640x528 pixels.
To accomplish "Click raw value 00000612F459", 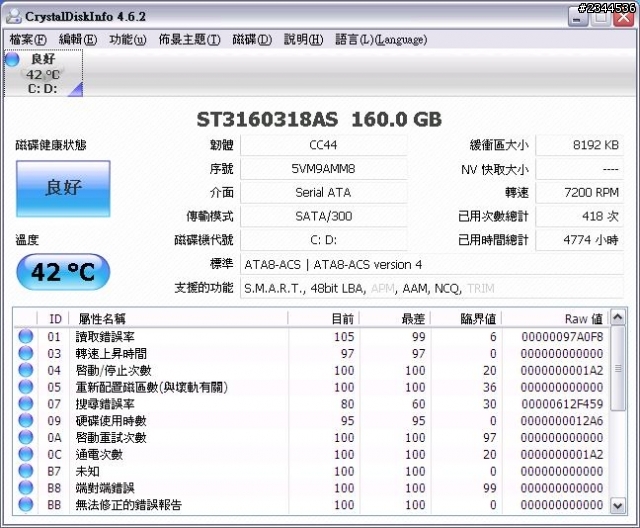I will [562, 404].
